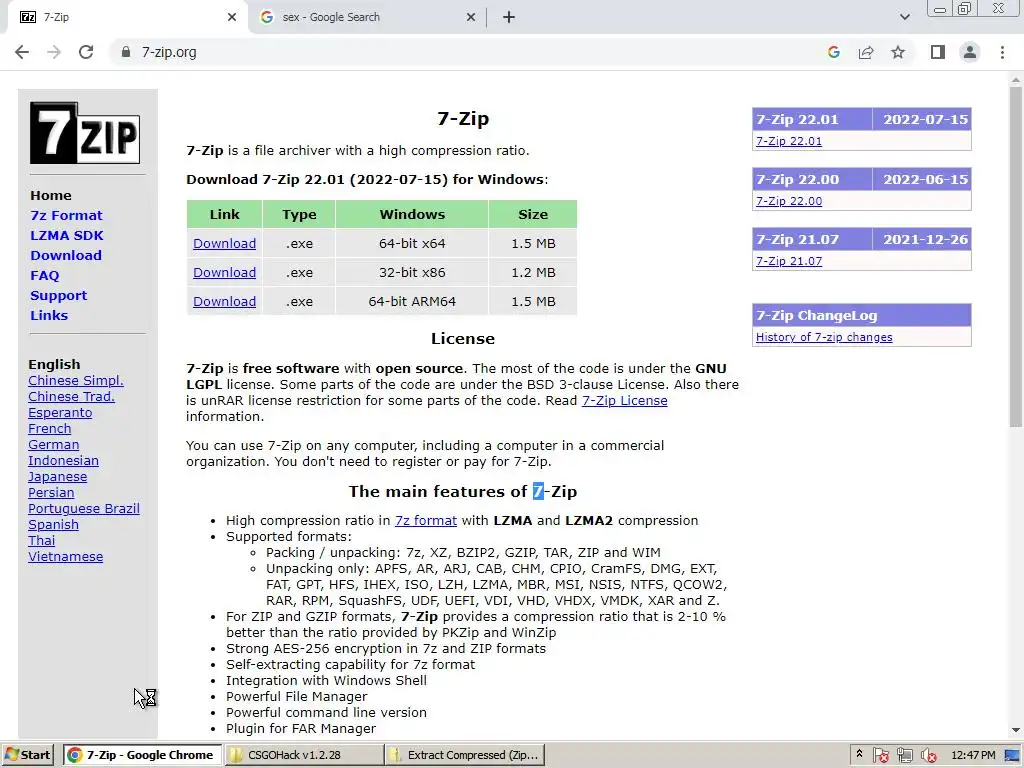Go to Download page in sidebar
The width and height of the screenshot is (1024, 768).
click(66, 255)
